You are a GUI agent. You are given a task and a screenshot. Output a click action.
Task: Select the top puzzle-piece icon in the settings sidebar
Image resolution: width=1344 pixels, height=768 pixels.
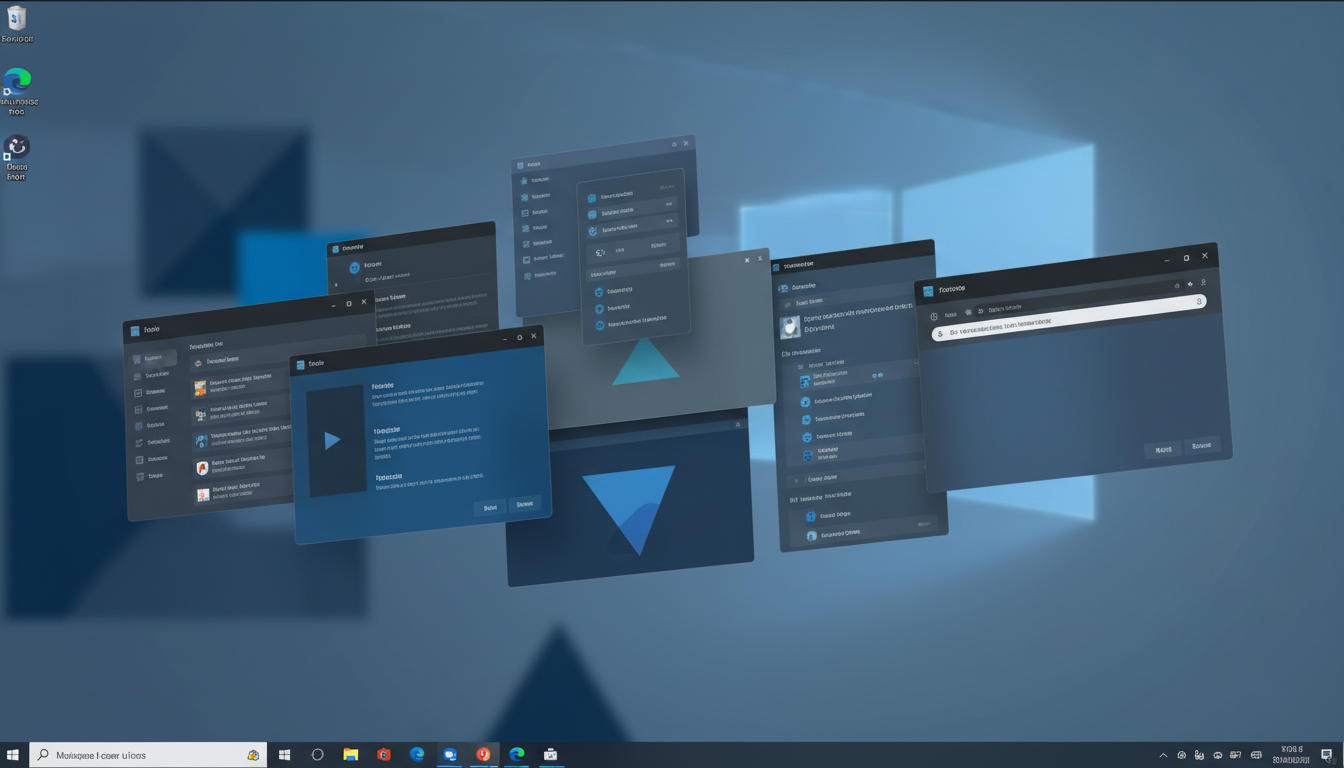524,180
